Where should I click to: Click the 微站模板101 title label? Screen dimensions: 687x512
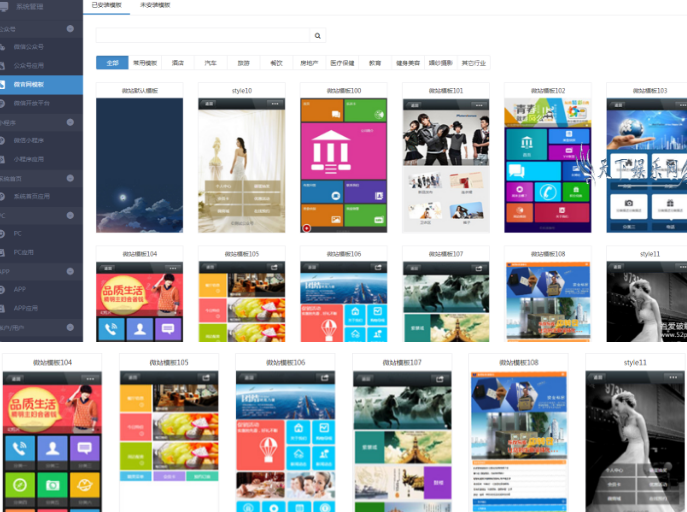point(446,91)
